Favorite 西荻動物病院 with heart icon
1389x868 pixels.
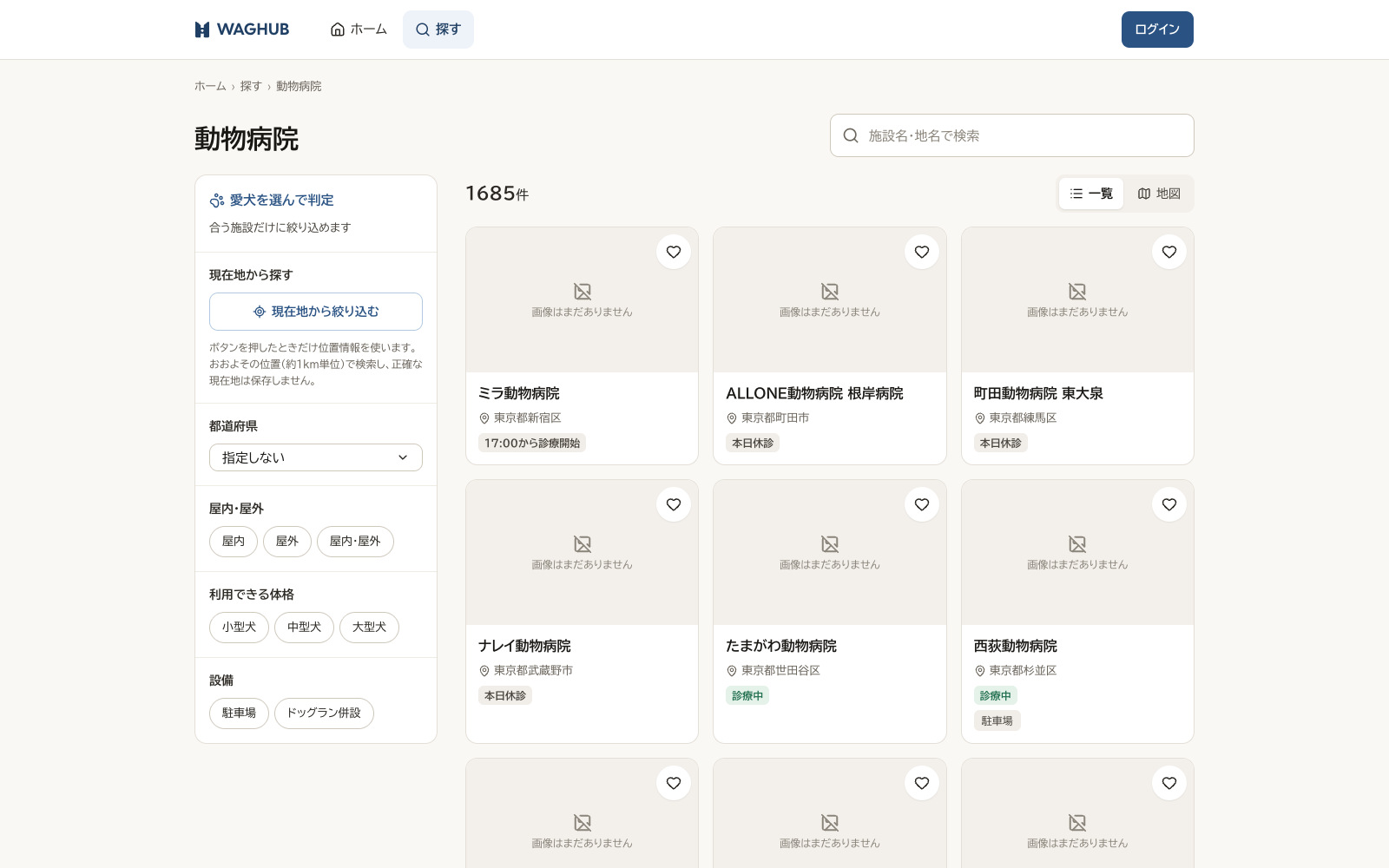tap(1169, 504)
